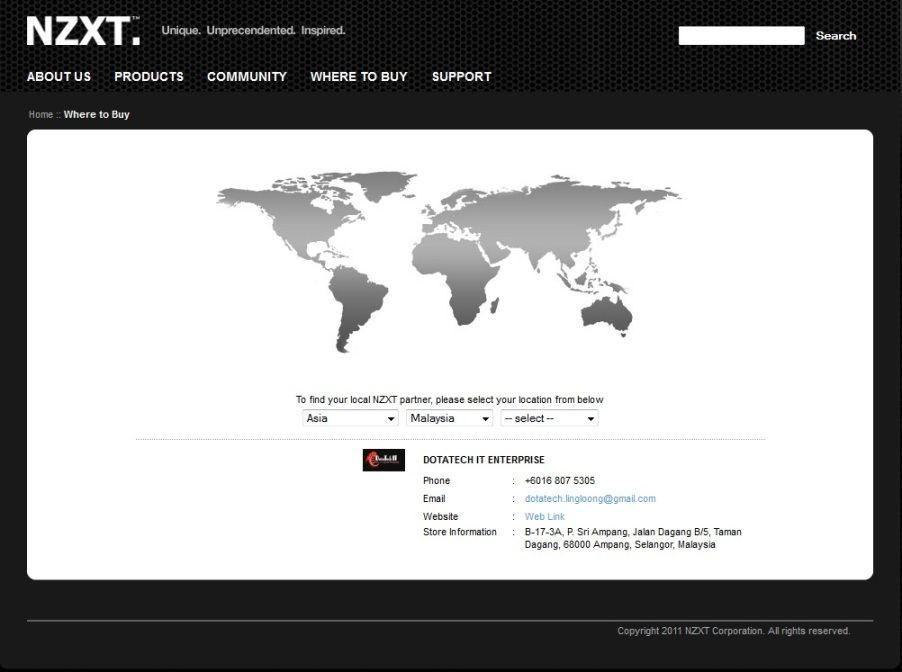The image size is (902, 672).
Task: Focus the search text field in the header
Action: click(741, 36)
